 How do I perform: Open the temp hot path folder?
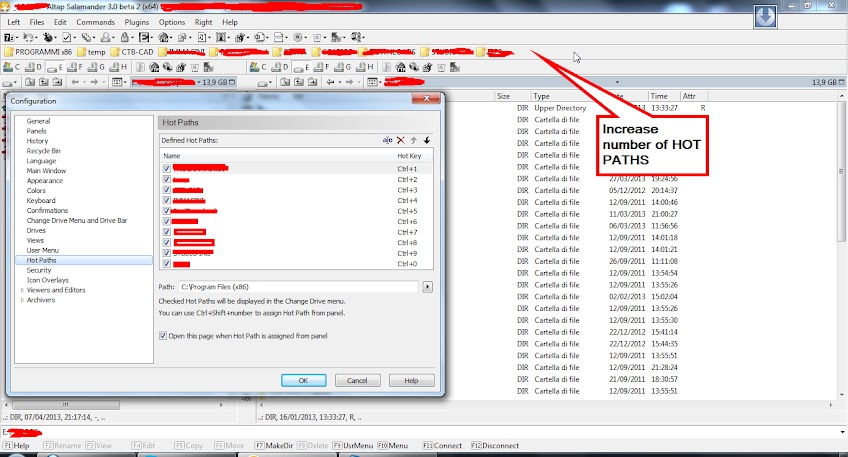click(91, 52)
